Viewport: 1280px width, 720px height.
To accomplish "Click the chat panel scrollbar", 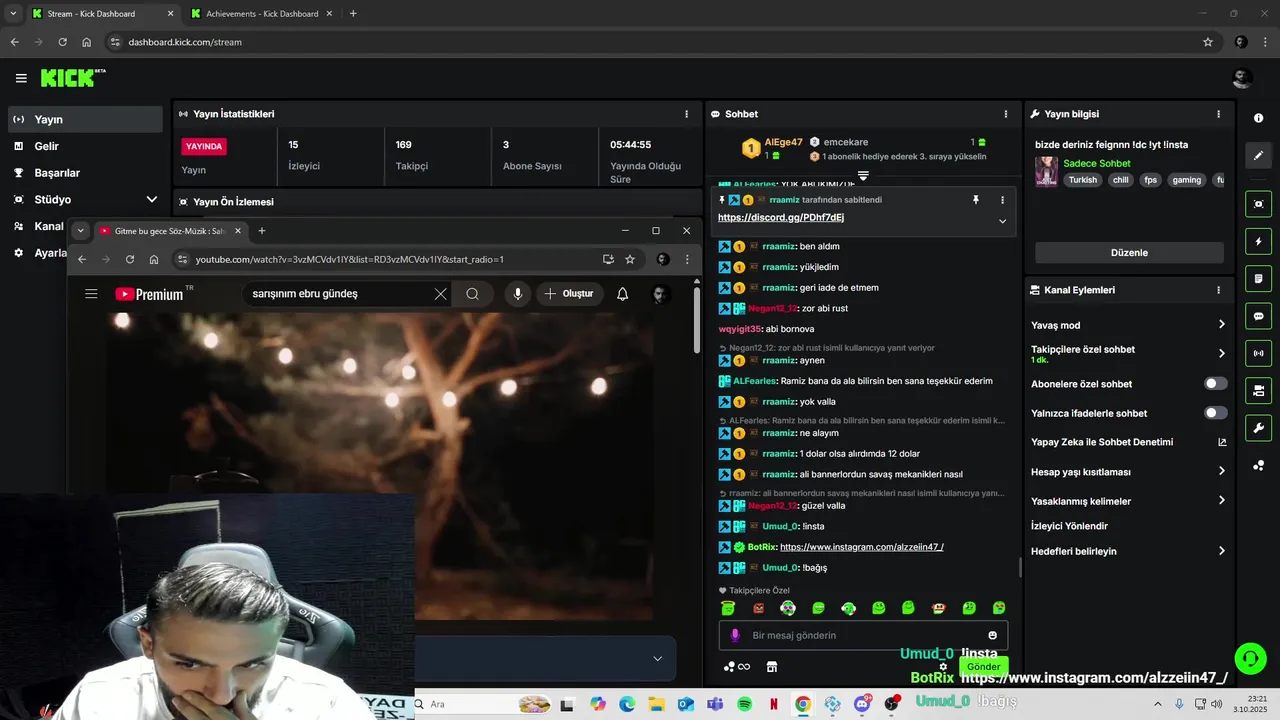I will (x=1019, y=567).
